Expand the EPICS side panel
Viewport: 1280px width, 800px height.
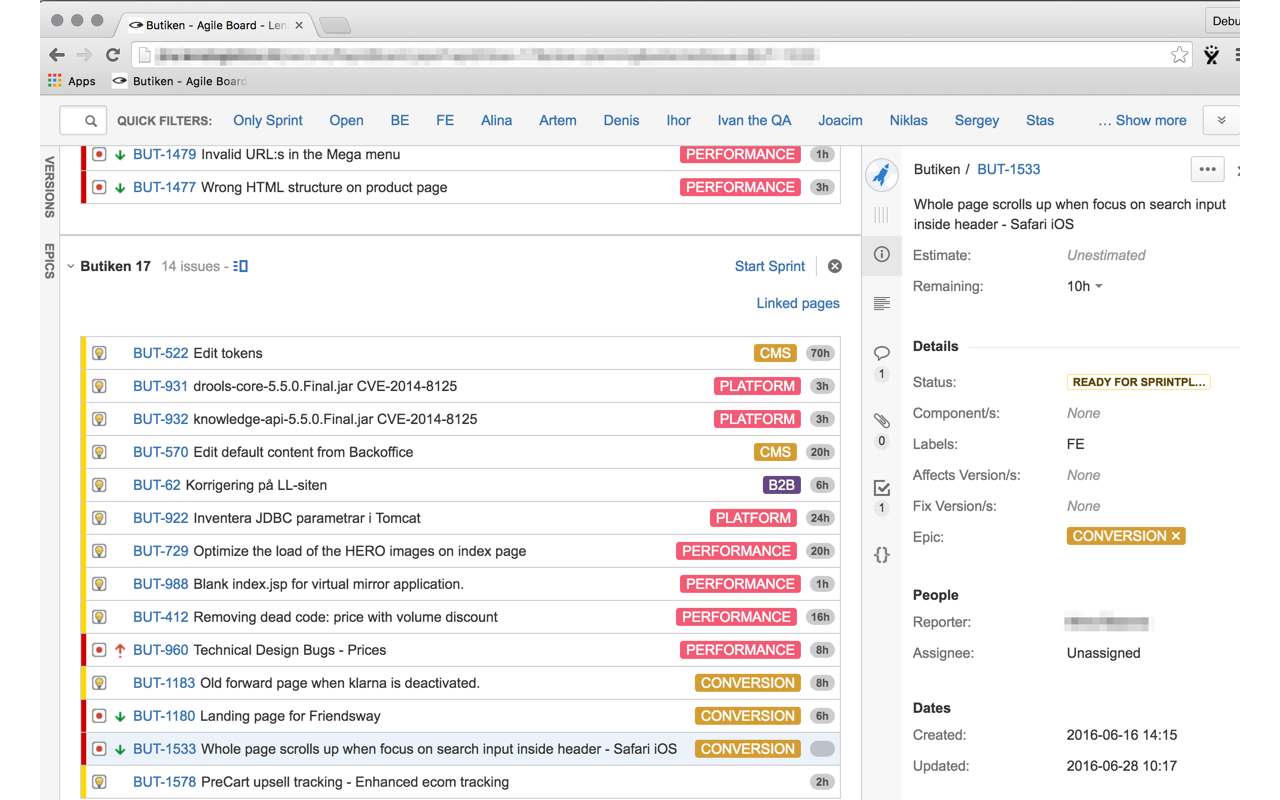coord(49,260)
